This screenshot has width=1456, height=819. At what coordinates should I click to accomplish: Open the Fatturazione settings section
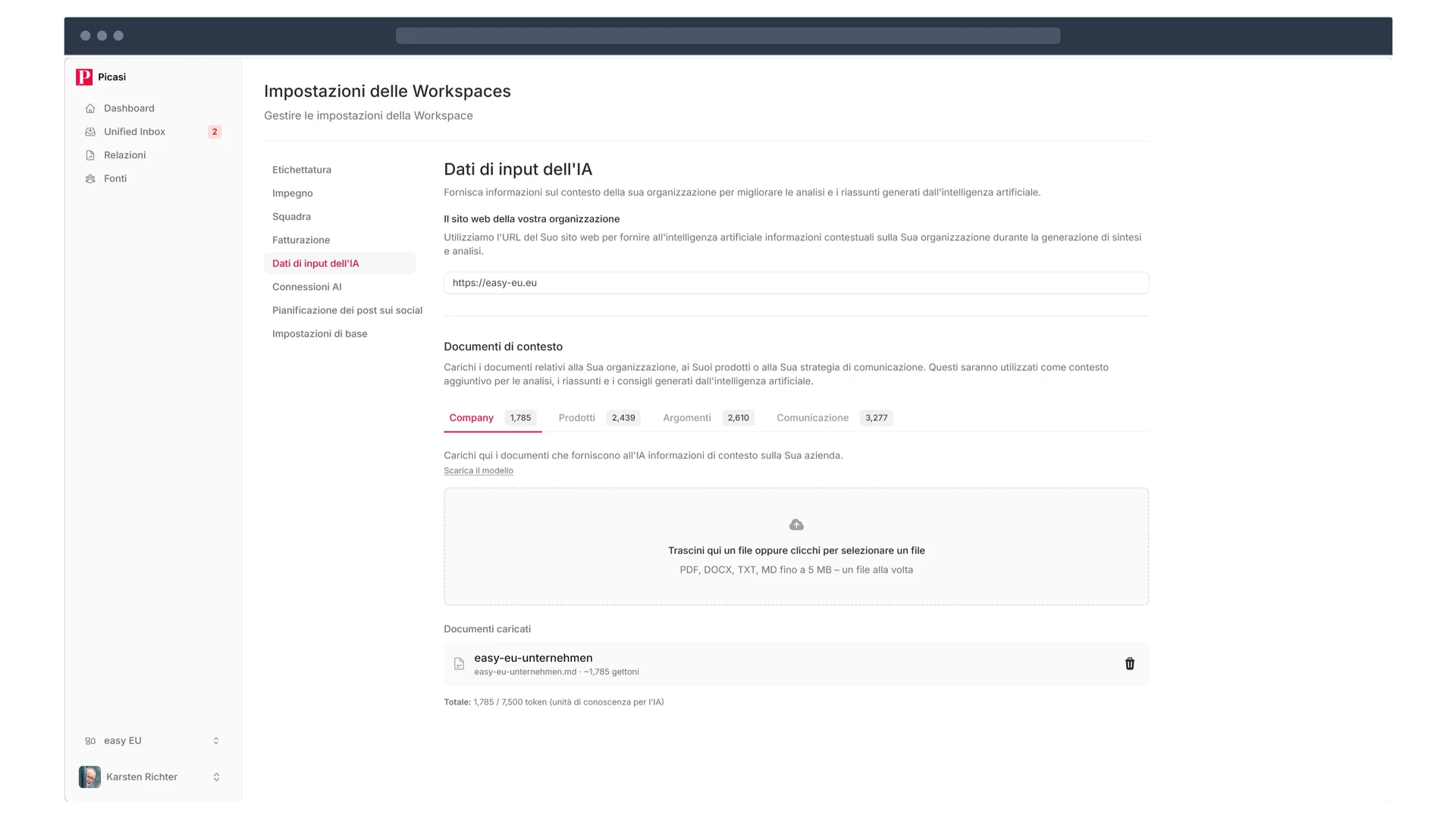pos(301,240)
